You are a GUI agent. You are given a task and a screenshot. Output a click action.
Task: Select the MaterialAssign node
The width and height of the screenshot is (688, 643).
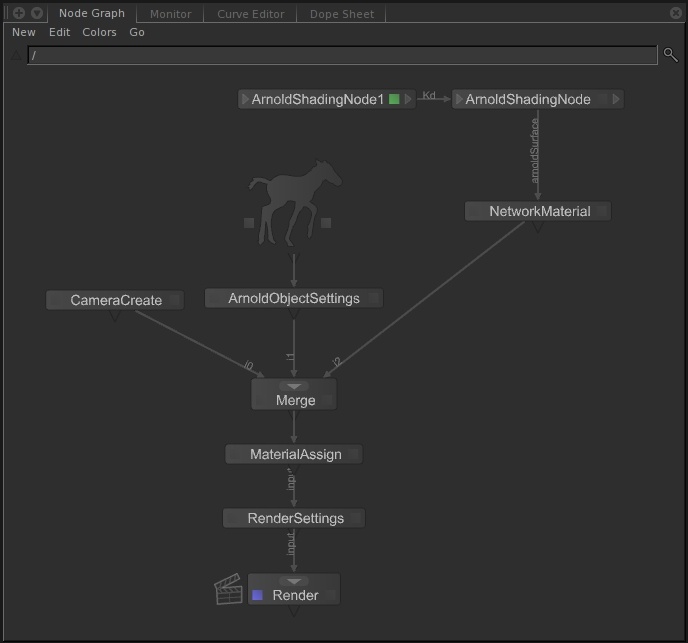(294, 454)
